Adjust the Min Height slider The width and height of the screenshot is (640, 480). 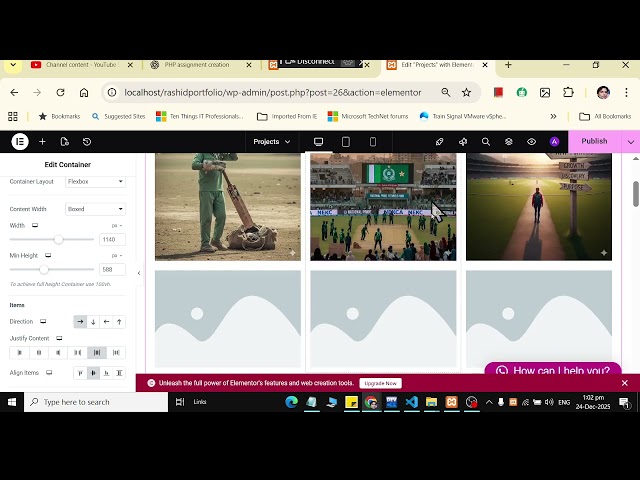44,269
